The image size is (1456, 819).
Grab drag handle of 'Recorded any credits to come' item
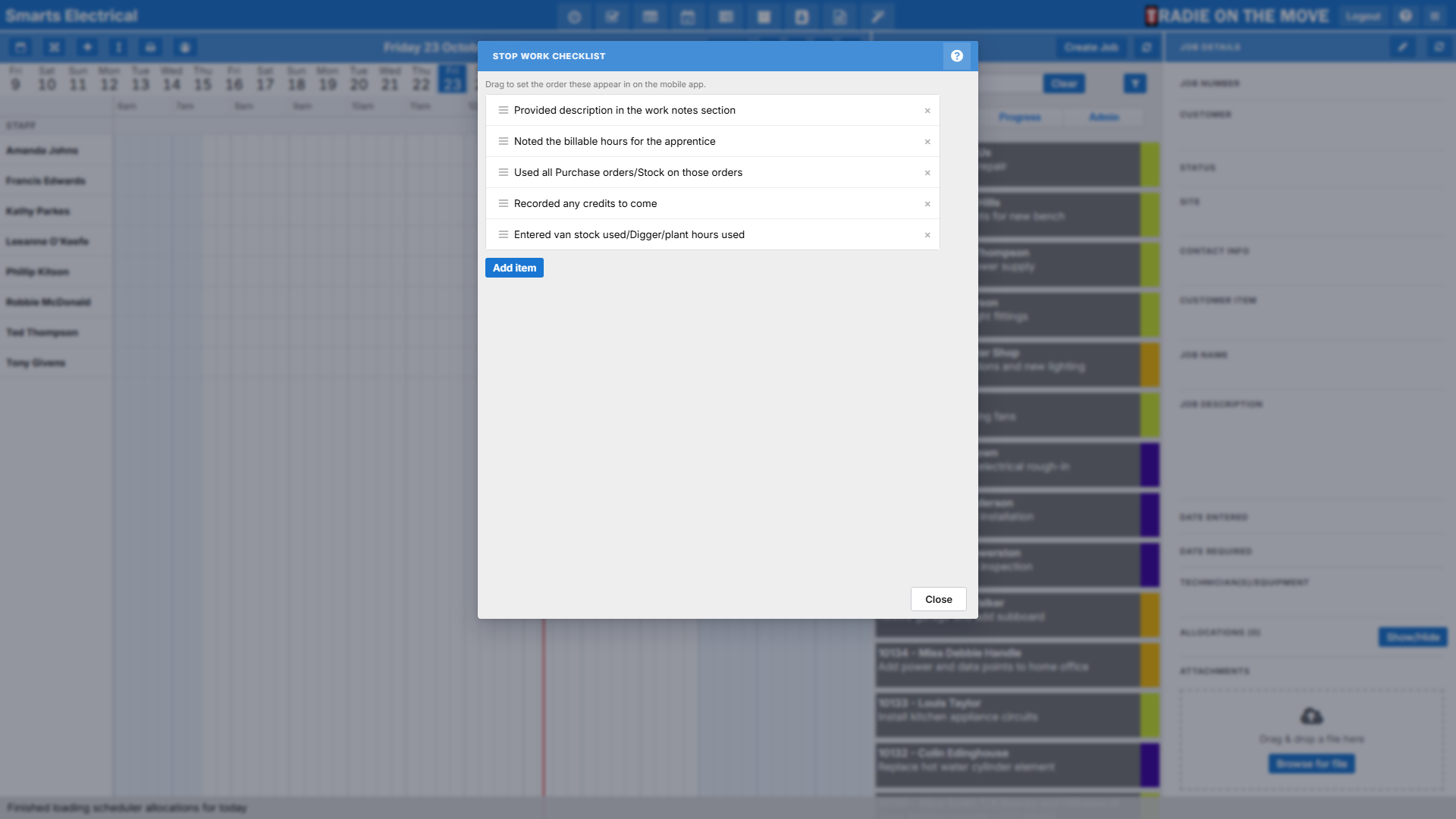coord(504,204)
